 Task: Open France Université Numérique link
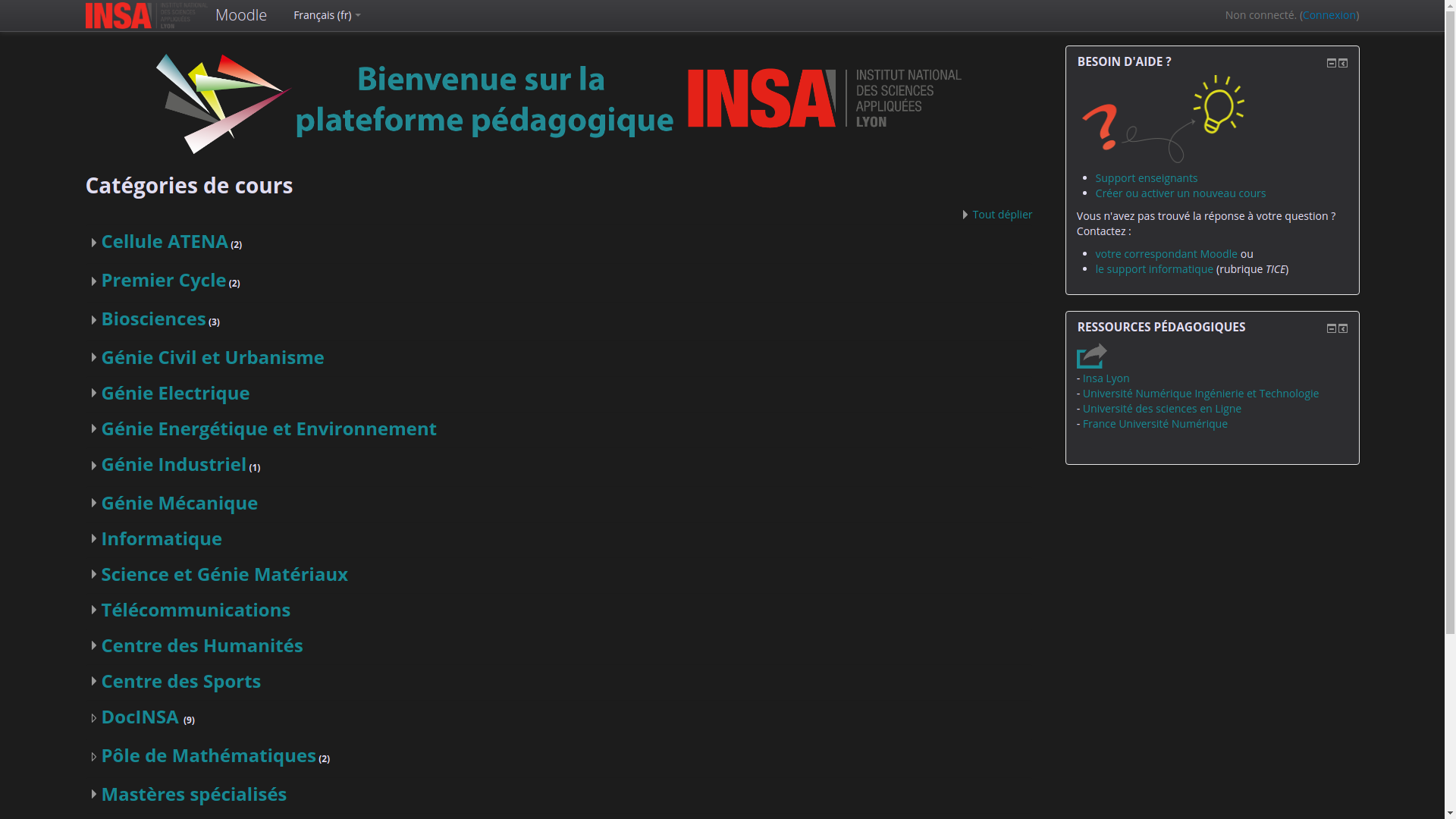click(1154, 424)
